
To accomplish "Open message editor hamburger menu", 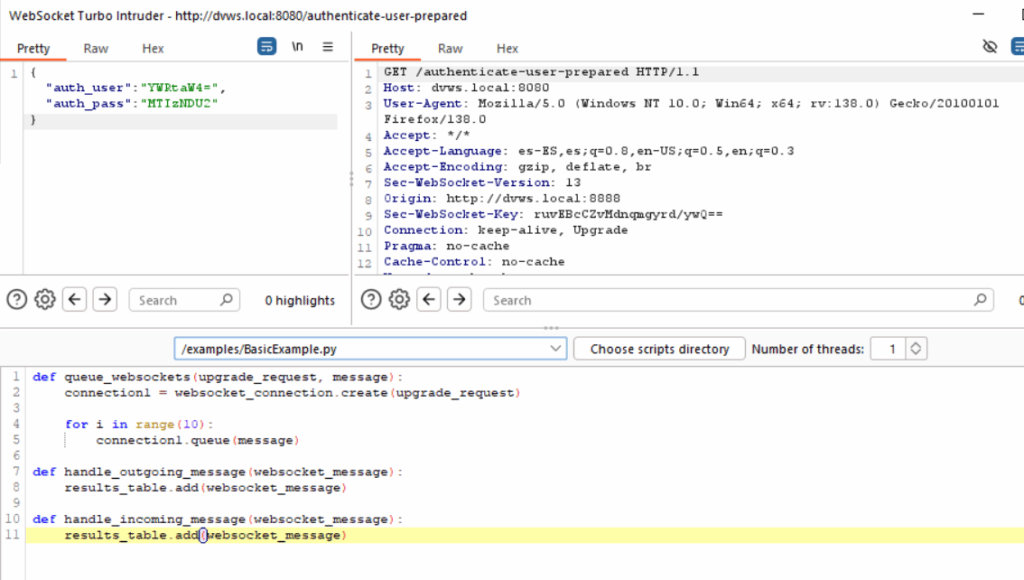I will [328, 46].
